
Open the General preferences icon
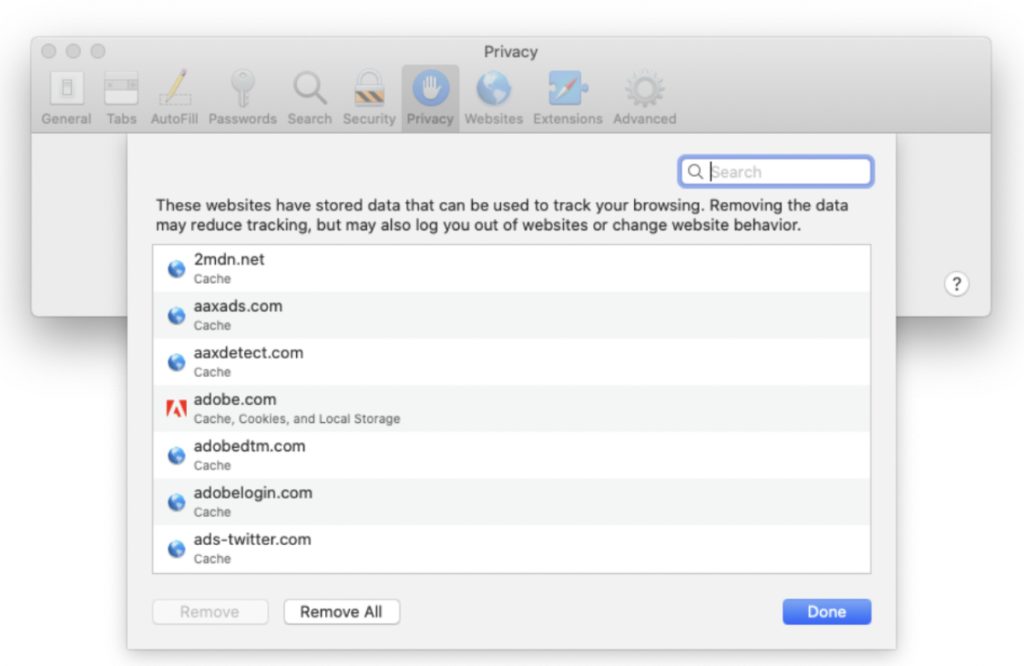pos(67,88)
